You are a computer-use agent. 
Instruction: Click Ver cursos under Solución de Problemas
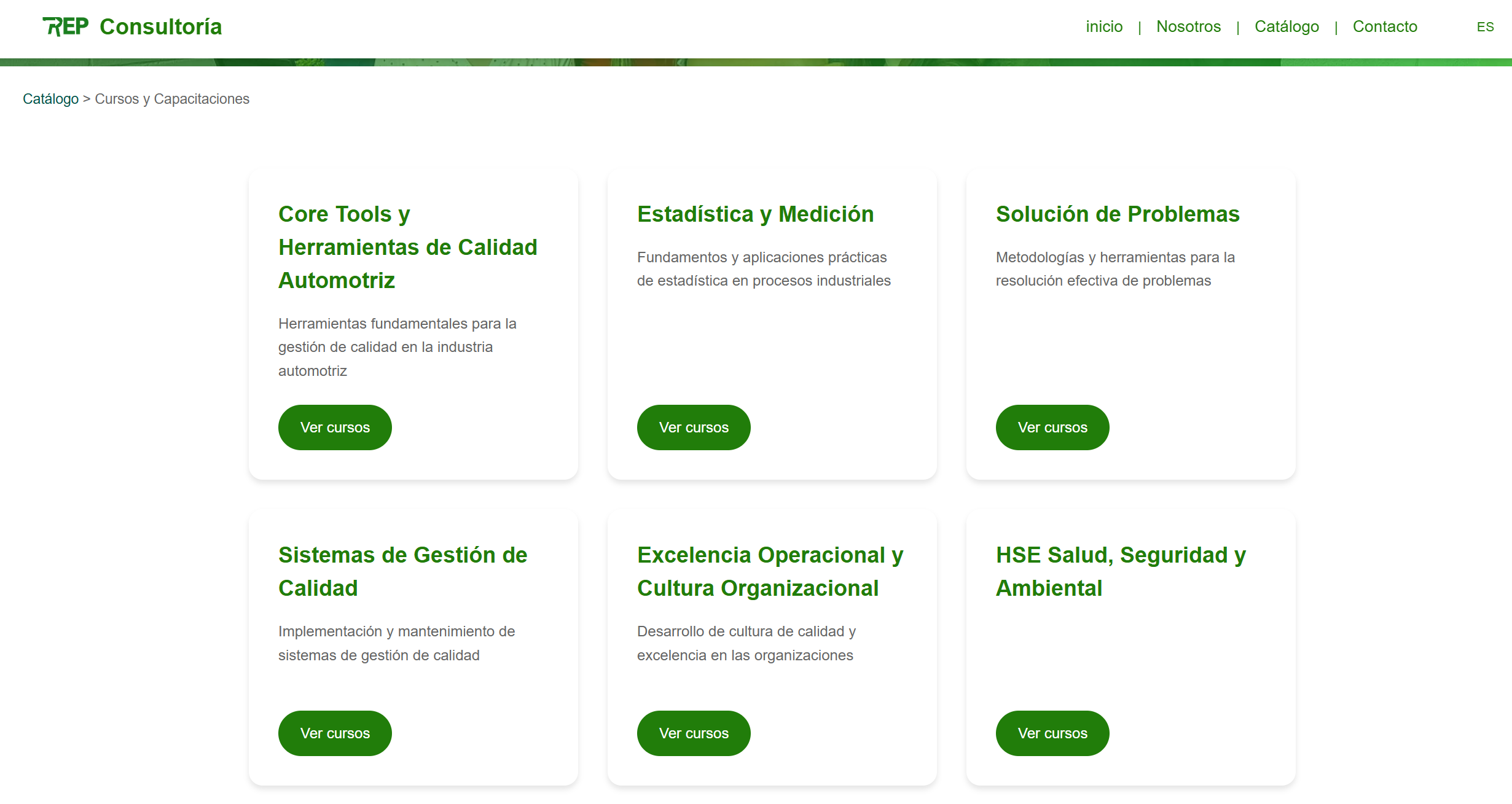pos(1052,427)
